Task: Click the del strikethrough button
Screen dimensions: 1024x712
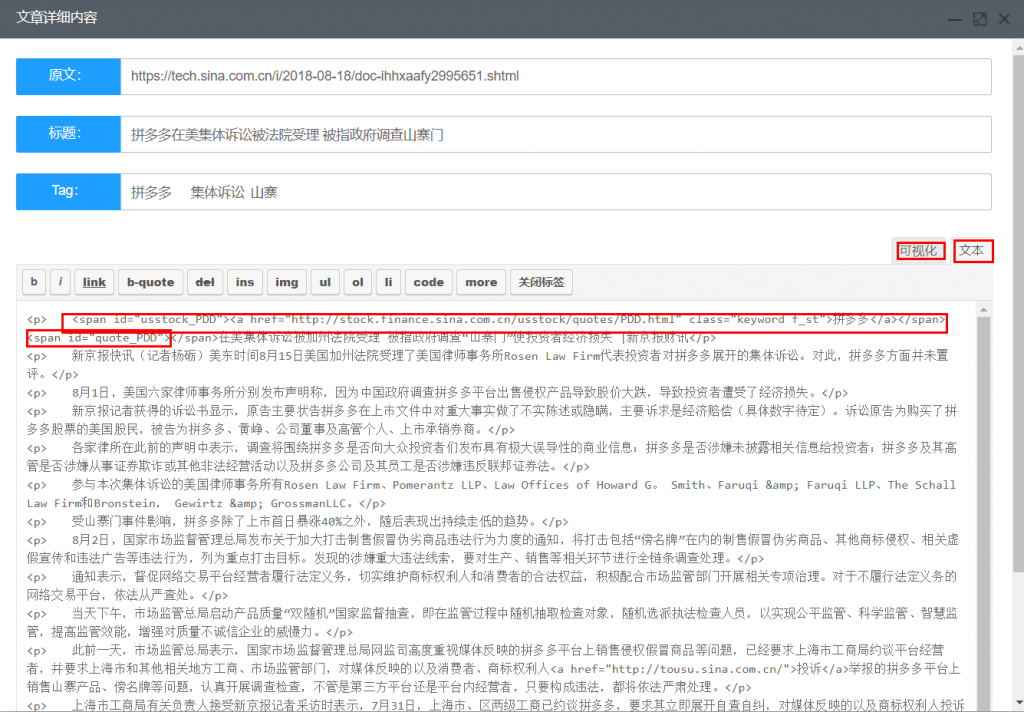Action: click(x=205, y=282)
